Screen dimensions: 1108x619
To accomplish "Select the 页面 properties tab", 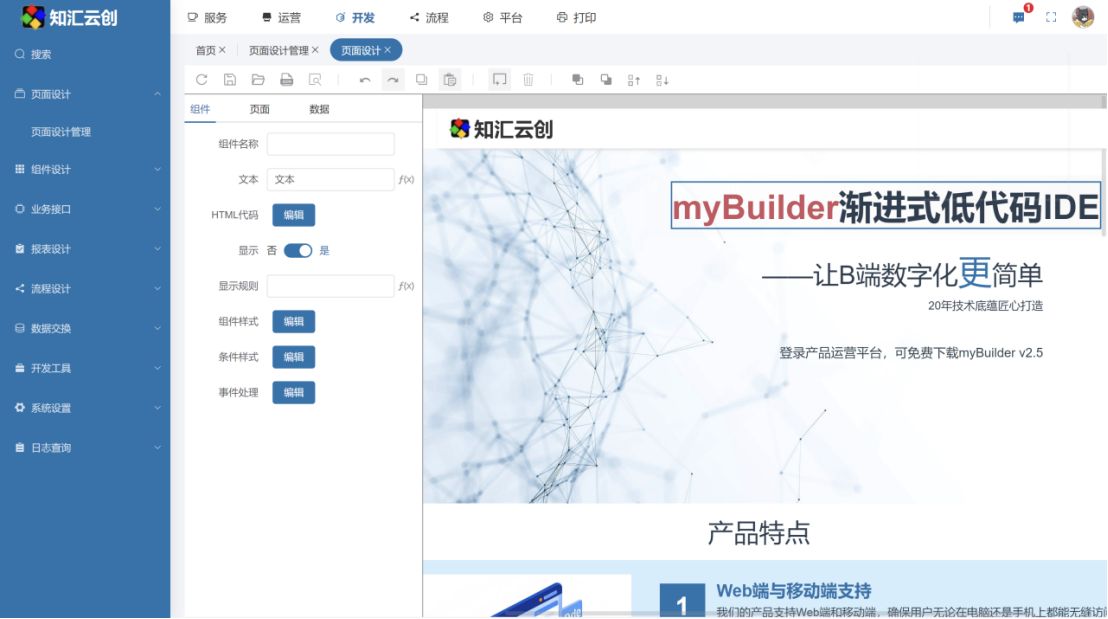I will pos(259,109).
